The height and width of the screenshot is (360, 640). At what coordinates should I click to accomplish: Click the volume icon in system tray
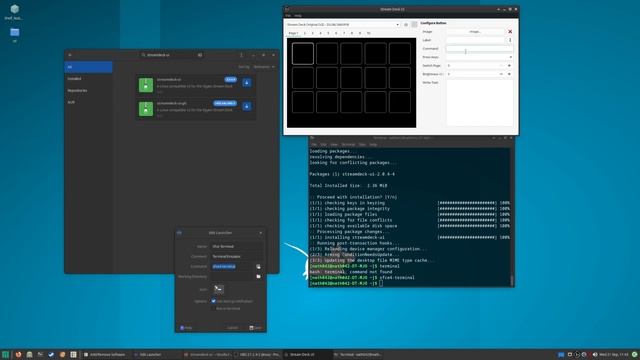595,354
